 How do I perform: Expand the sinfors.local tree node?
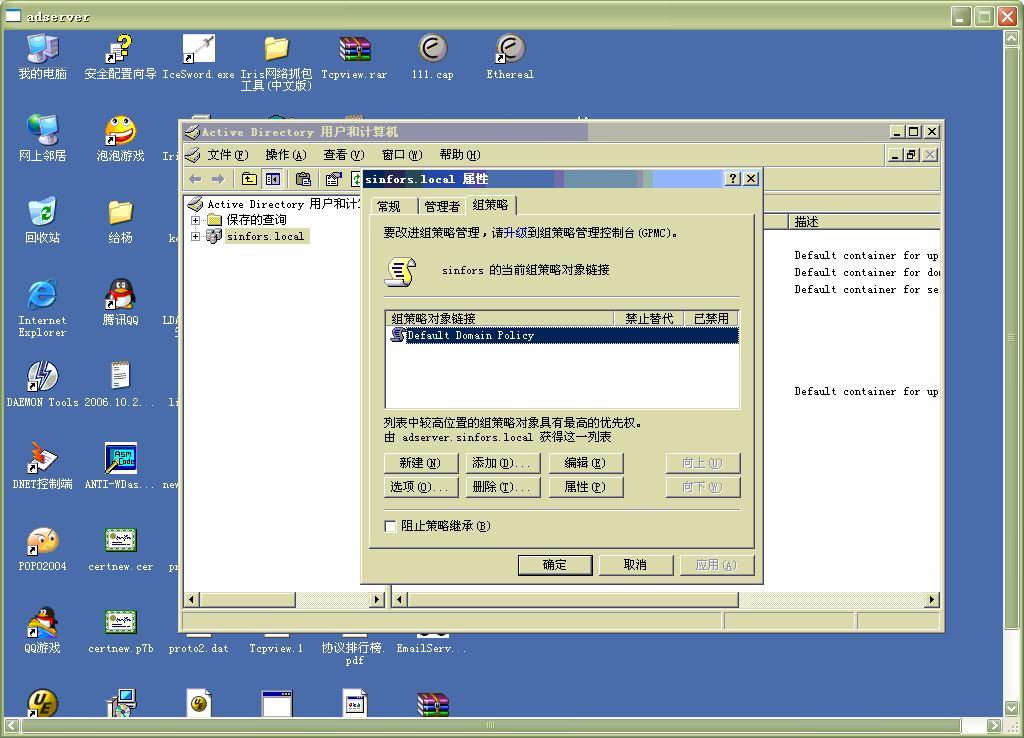(x=196, y=237)
